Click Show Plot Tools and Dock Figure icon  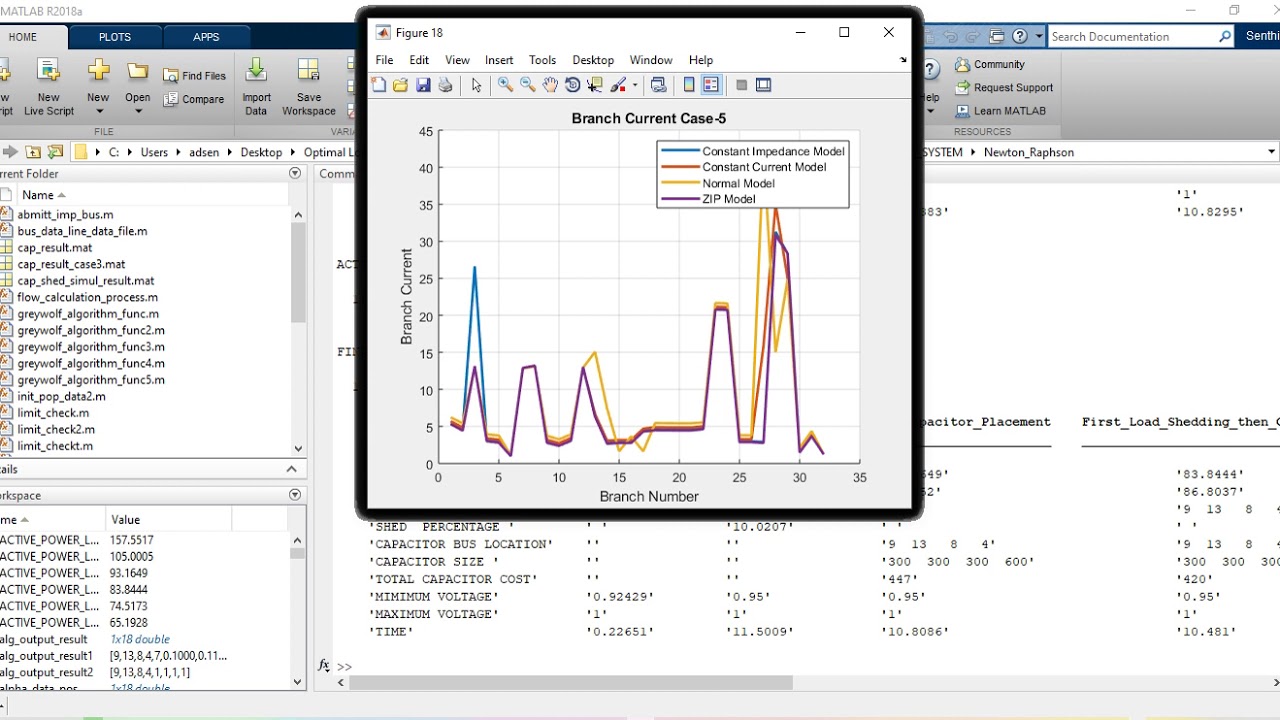(x=764, y=85)
